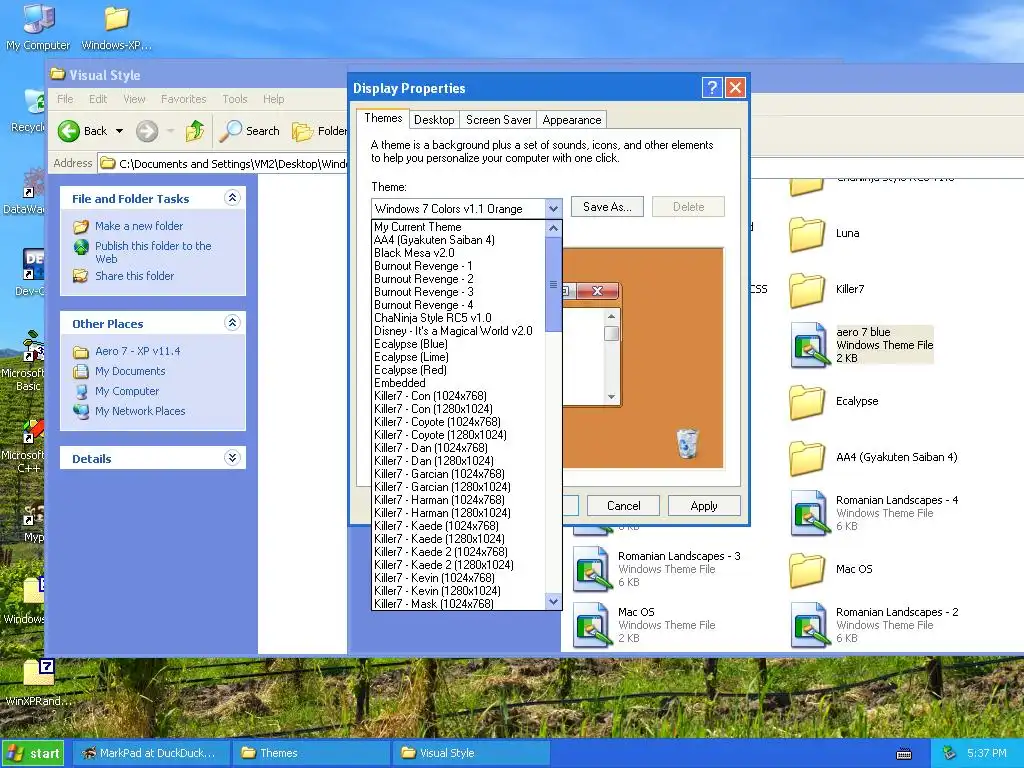The image size is (1024, 768).
Task: Select the Themes tab
Action: point(383,118)
